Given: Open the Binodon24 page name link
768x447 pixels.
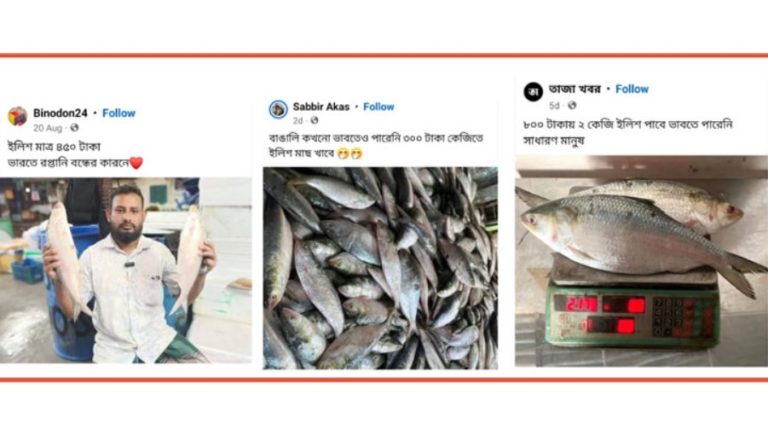Looking at the screenshot, I should coord(60,113).
